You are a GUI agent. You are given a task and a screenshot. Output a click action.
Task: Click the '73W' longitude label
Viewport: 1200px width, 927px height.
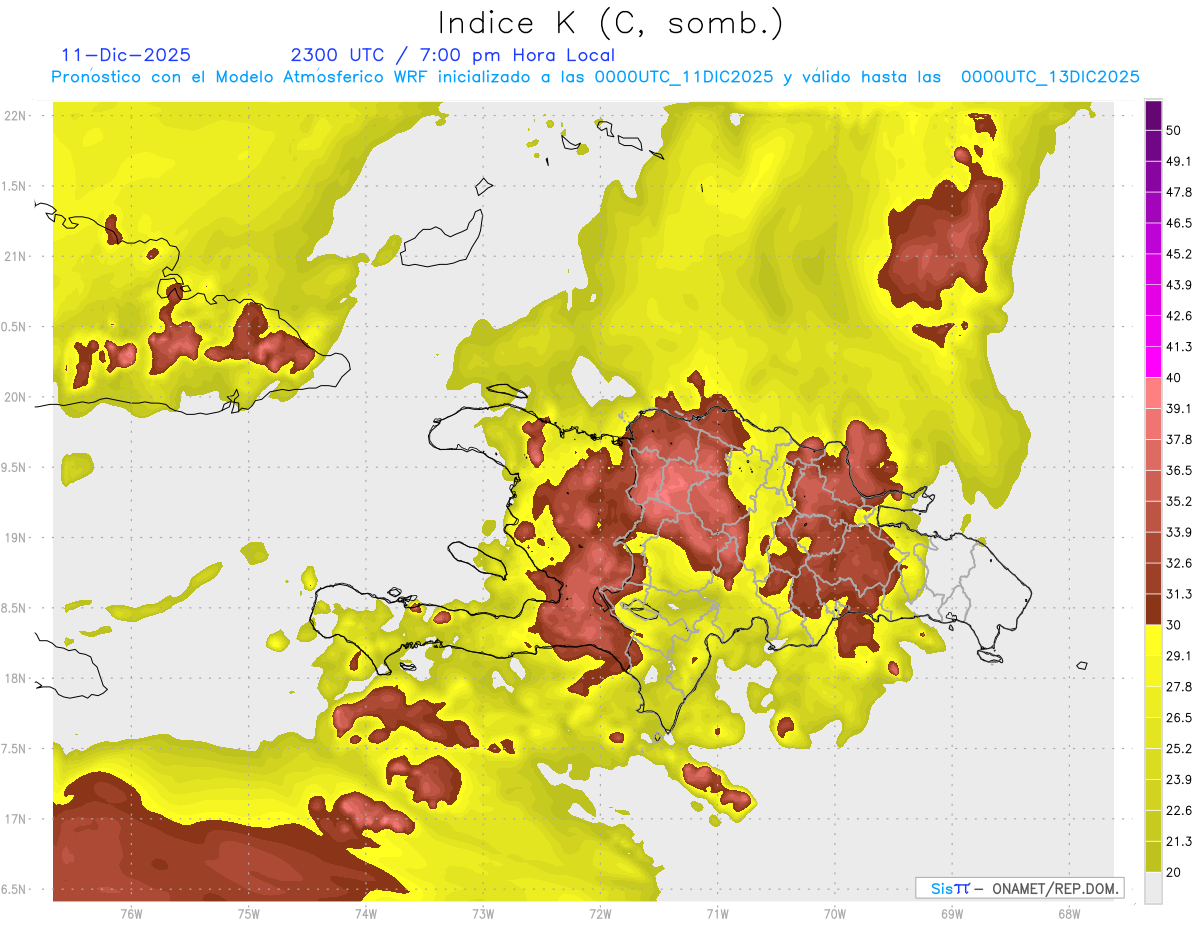point(483,913)
